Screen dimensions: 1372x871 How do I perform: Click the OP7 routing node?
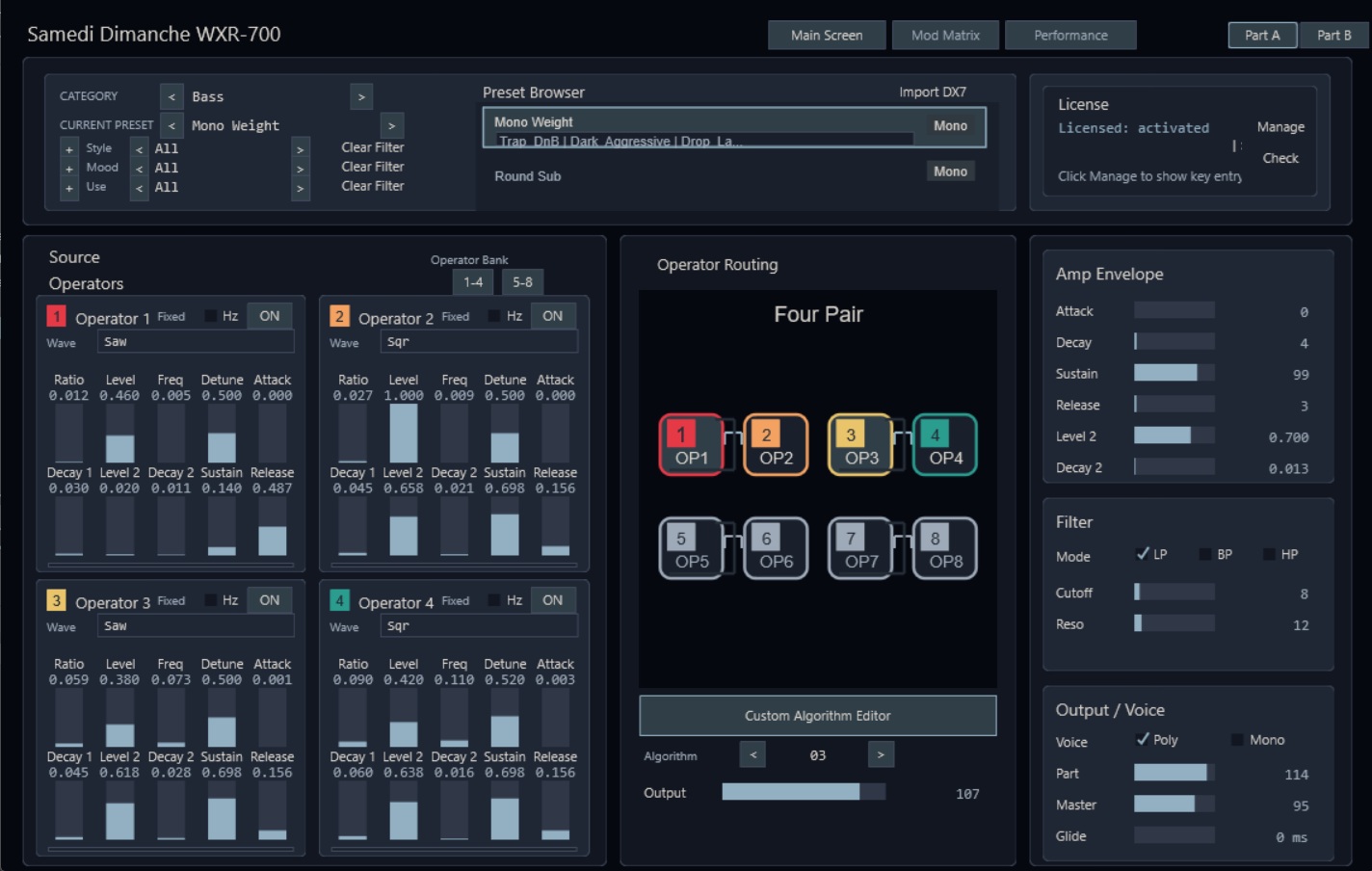point(860,548)
